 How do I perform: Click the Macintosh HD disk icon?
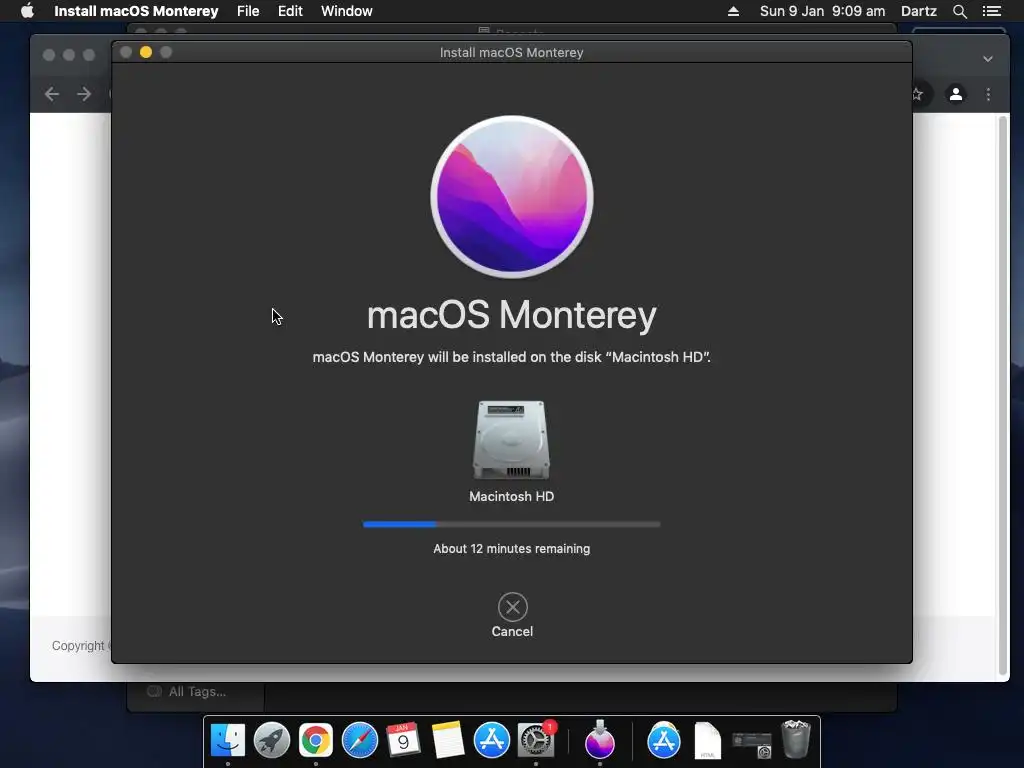click(511, 440)
